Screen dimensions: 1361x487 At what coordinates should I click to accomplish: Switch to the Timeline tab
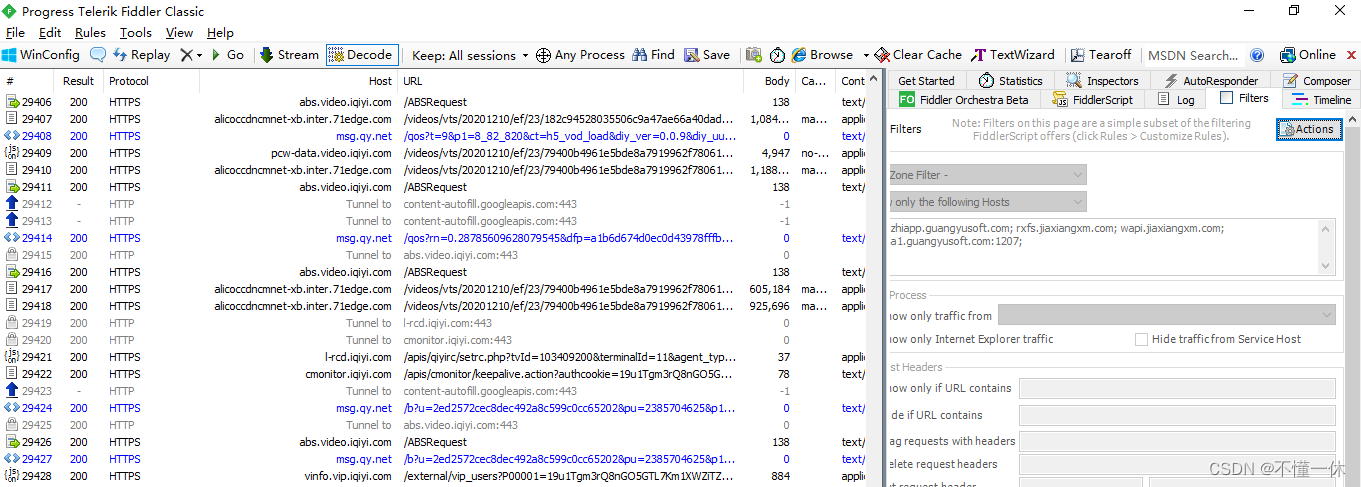(1321, 100)
